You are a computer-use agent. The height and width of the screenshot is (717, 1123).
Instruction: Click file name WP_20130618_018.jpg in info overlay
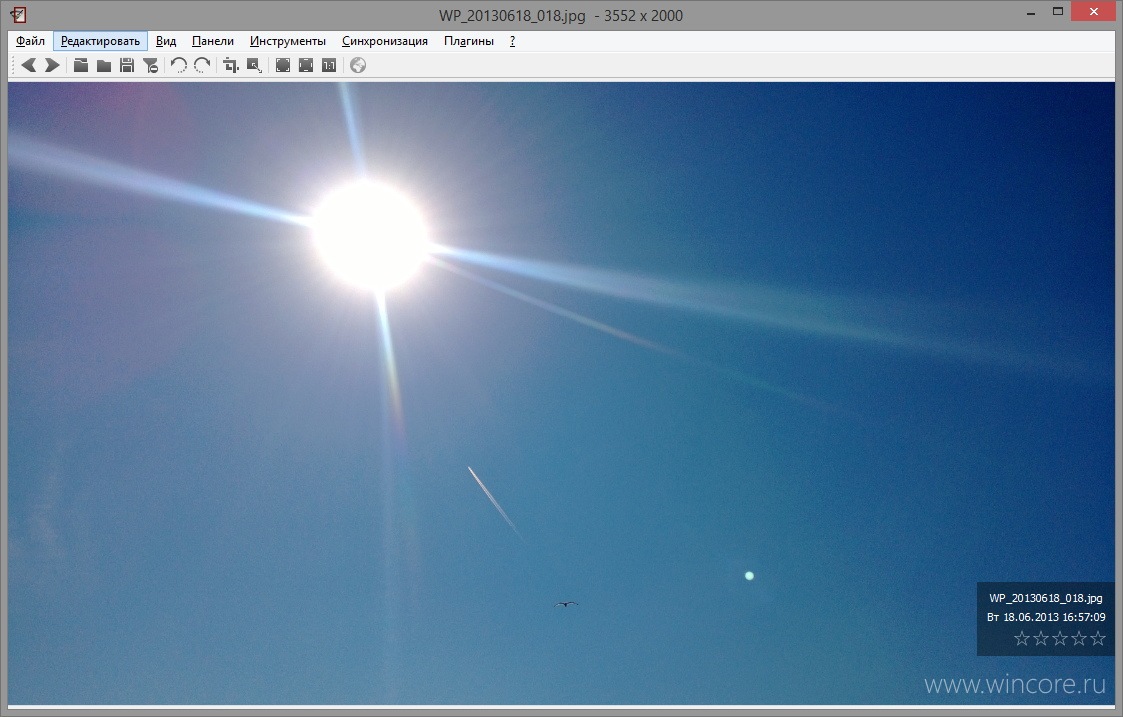[x=1046, y=598]
